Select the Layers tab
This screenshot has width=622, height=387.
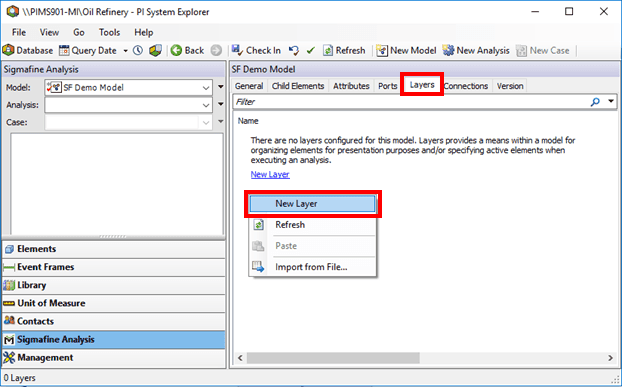(422, 84)
